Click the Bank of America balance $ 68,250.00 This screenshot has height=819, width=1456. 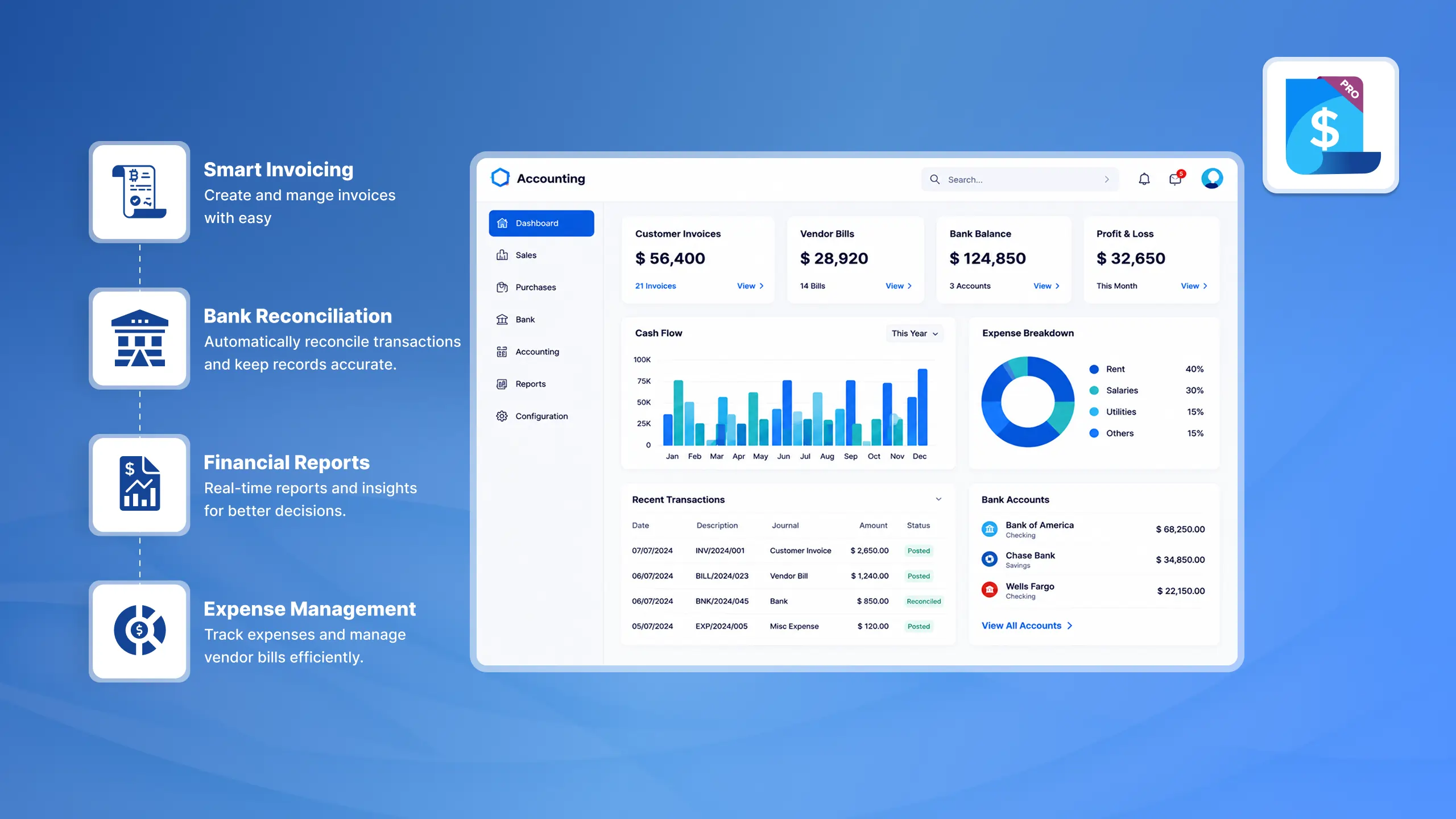1180,529
